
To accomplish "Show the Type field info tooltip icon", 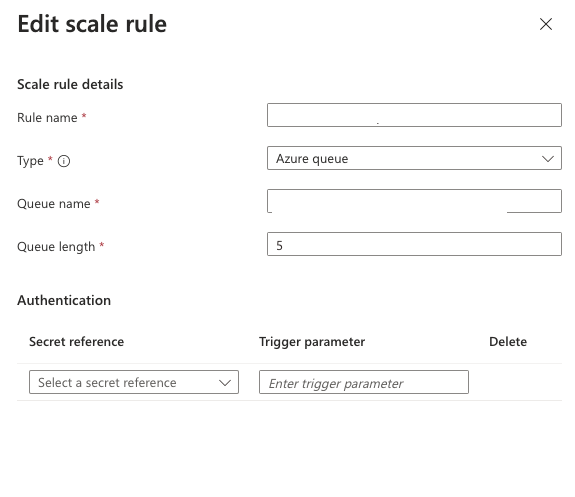I will pos(64,161).
